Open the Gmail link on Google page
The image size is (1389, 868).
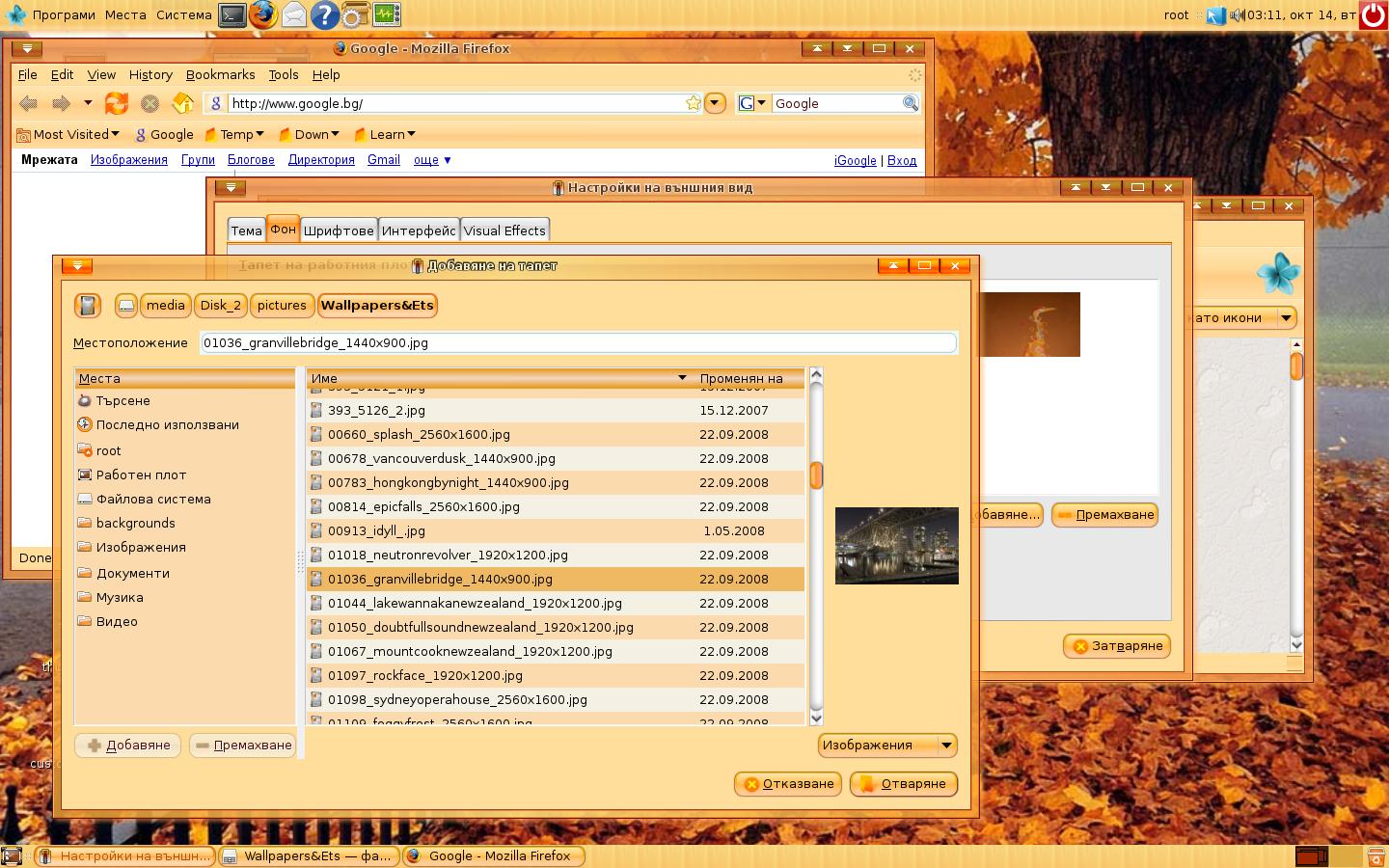tap(384, 160)
